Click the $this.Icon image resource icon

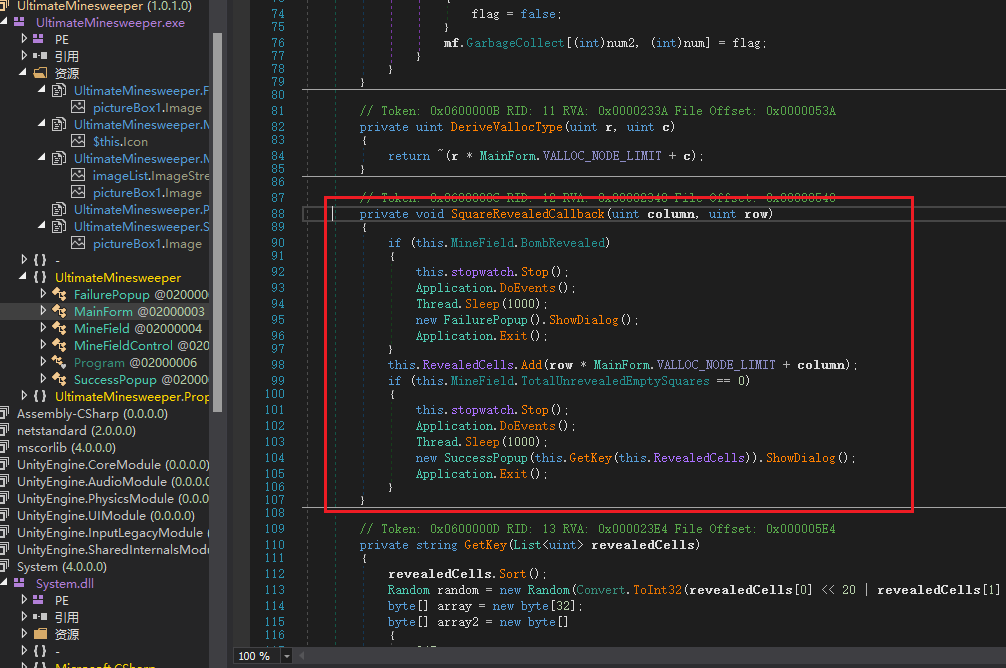[80, 142]
